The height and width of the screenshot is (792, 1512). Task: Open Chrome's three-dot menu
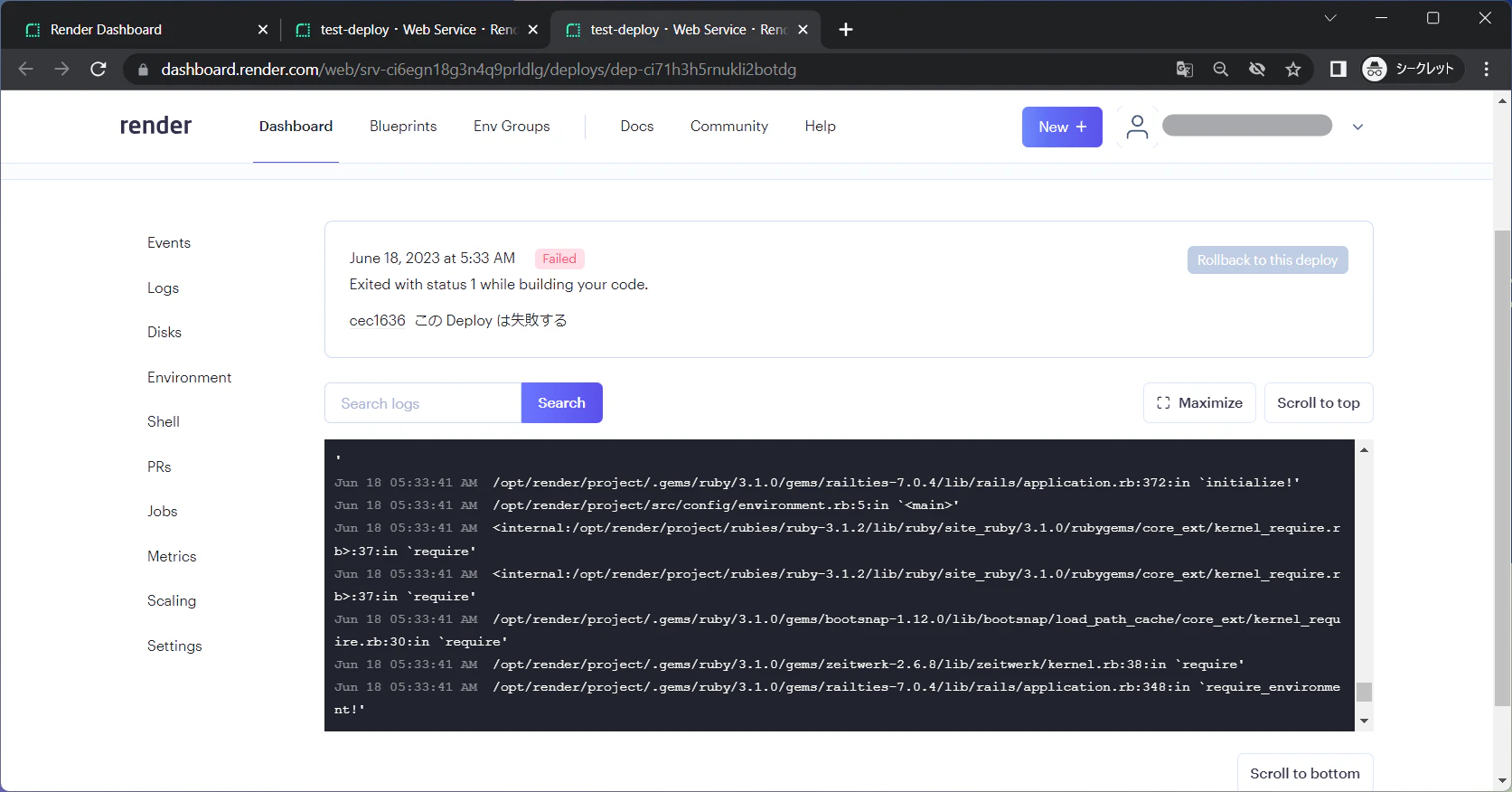(x=1487, y=70)
